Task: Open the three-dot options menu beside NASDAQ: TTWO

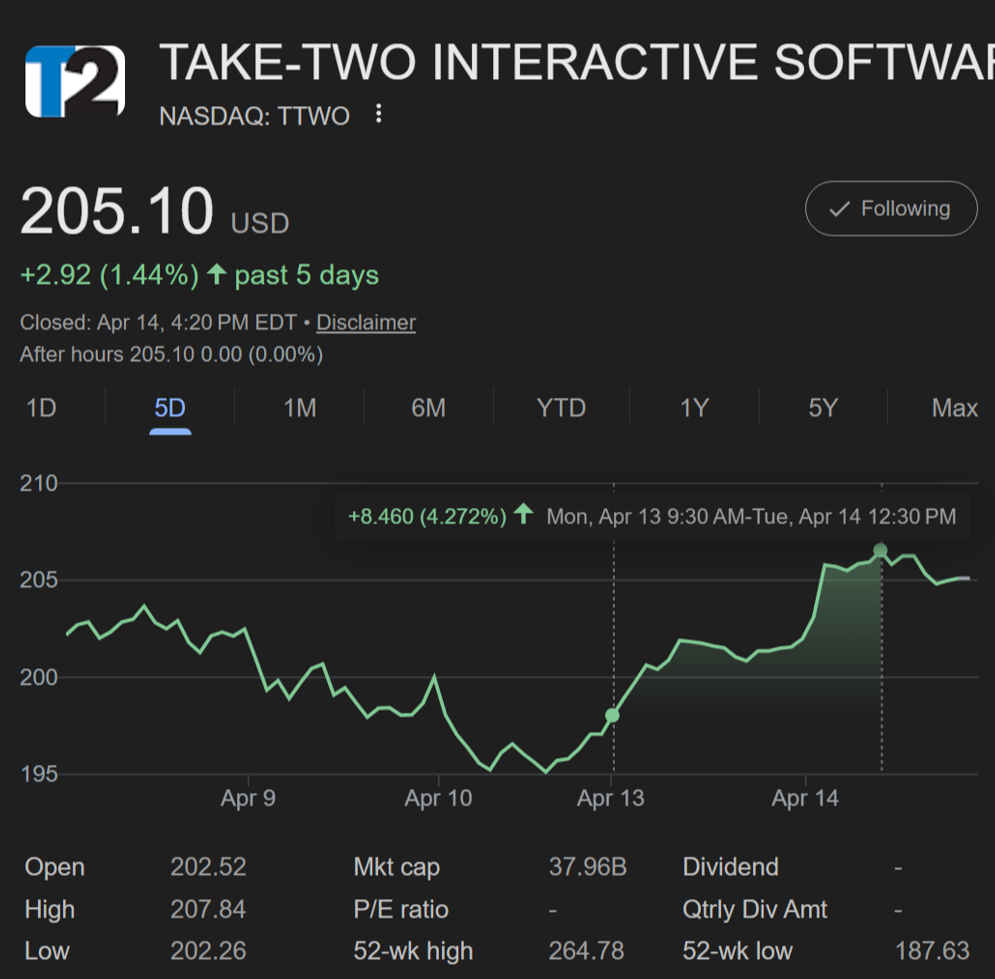Action: pos(379,114)
